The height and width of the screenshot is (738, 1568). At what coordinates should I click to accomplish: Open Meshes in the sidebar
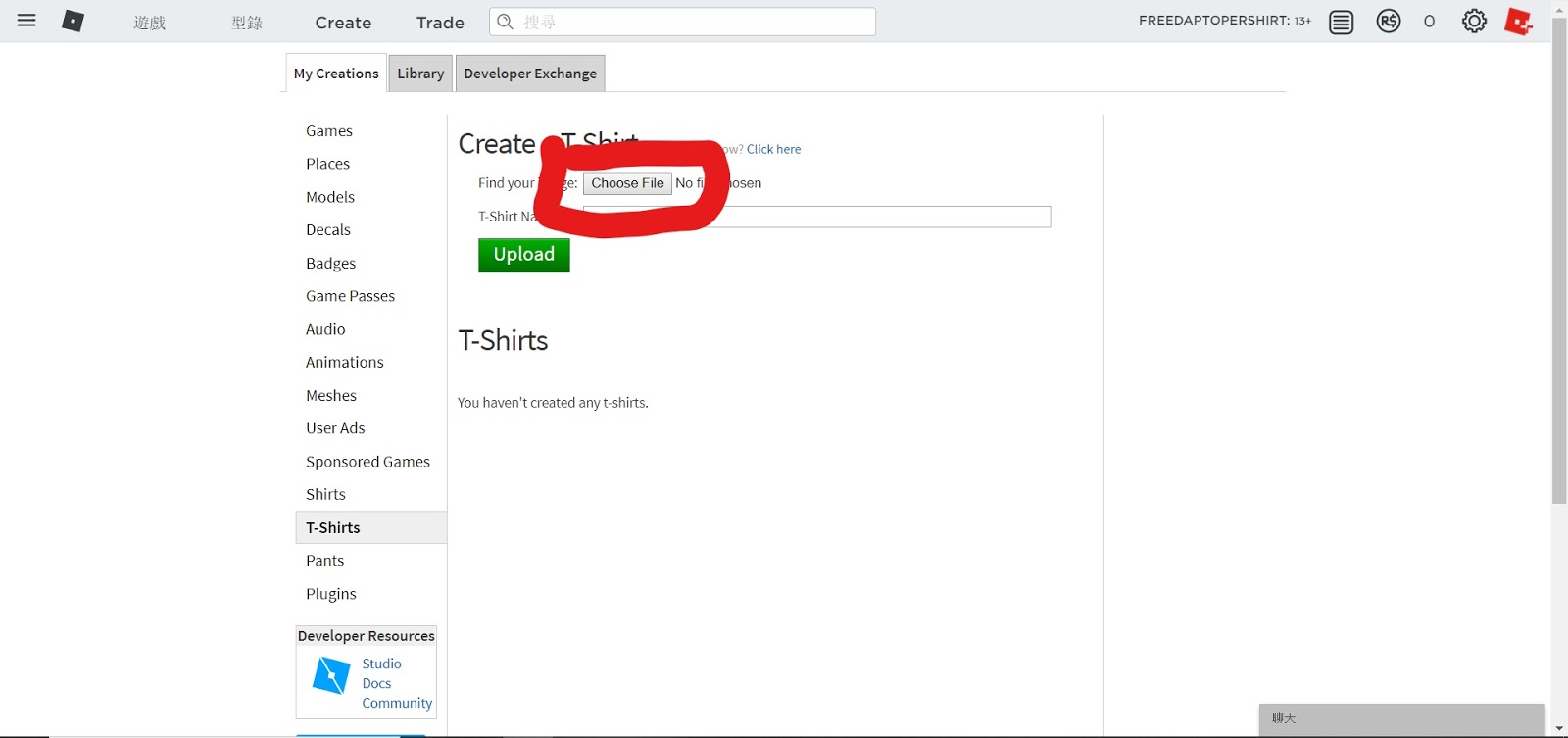(331, 396)
